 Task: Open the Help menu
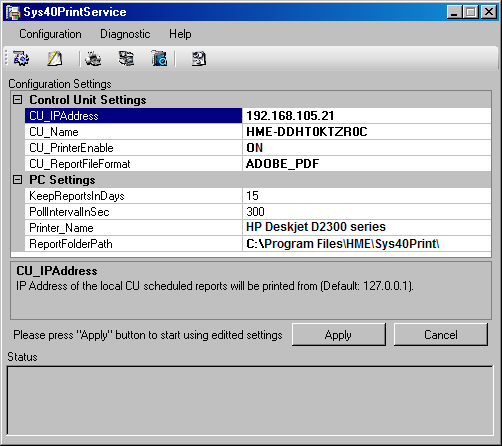pos(180,34)
